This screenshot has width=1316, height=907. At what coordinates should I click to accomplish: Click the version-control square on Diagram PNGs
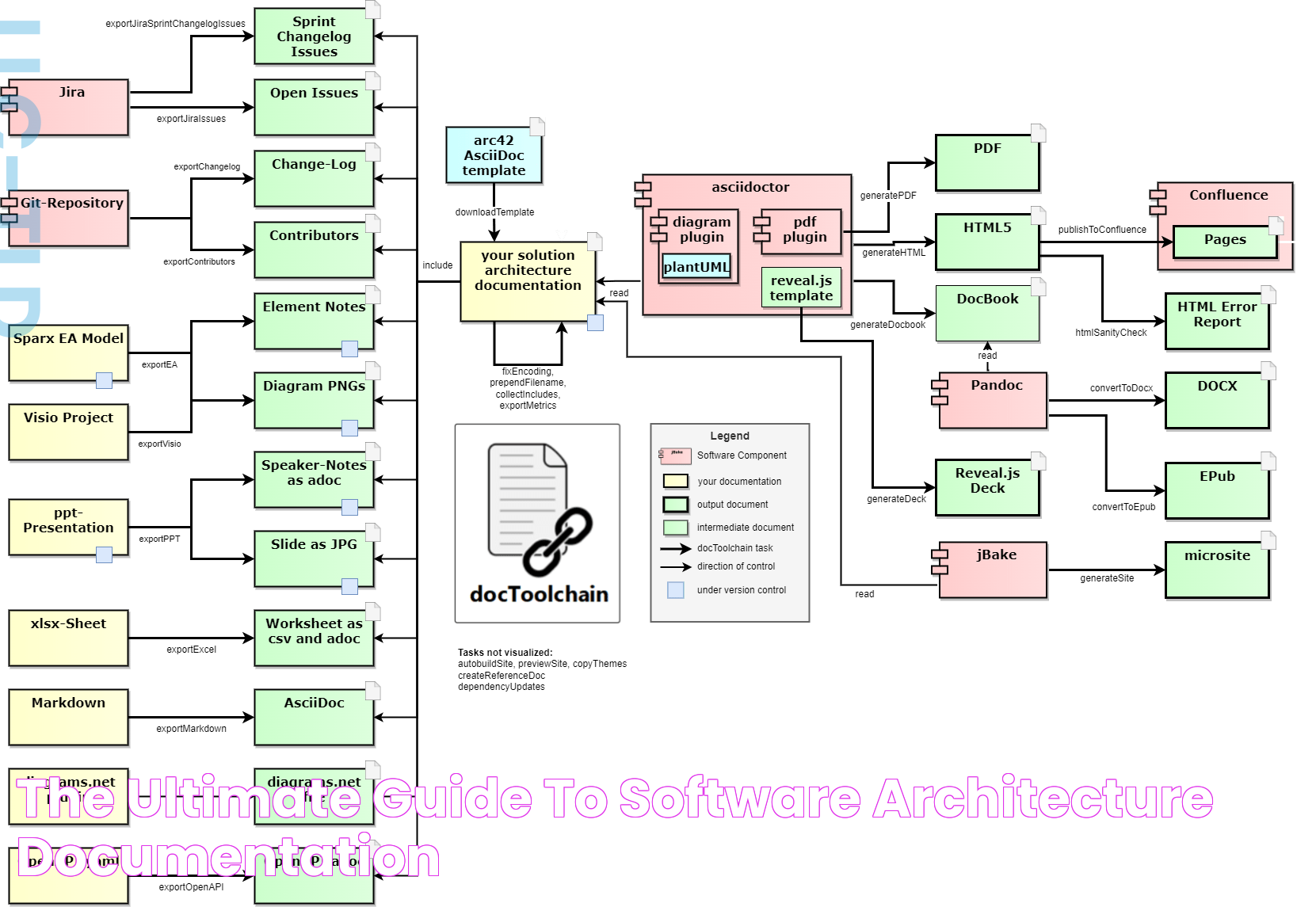tap(349, 428)
